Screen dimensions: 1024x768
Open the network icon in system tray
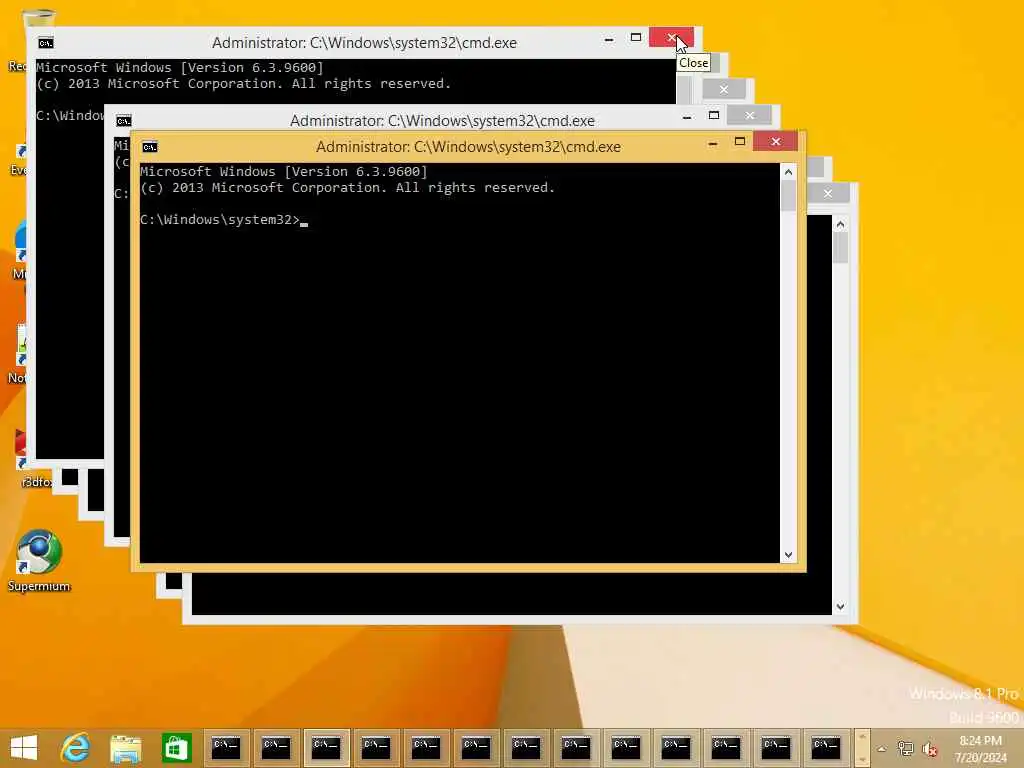905,749
